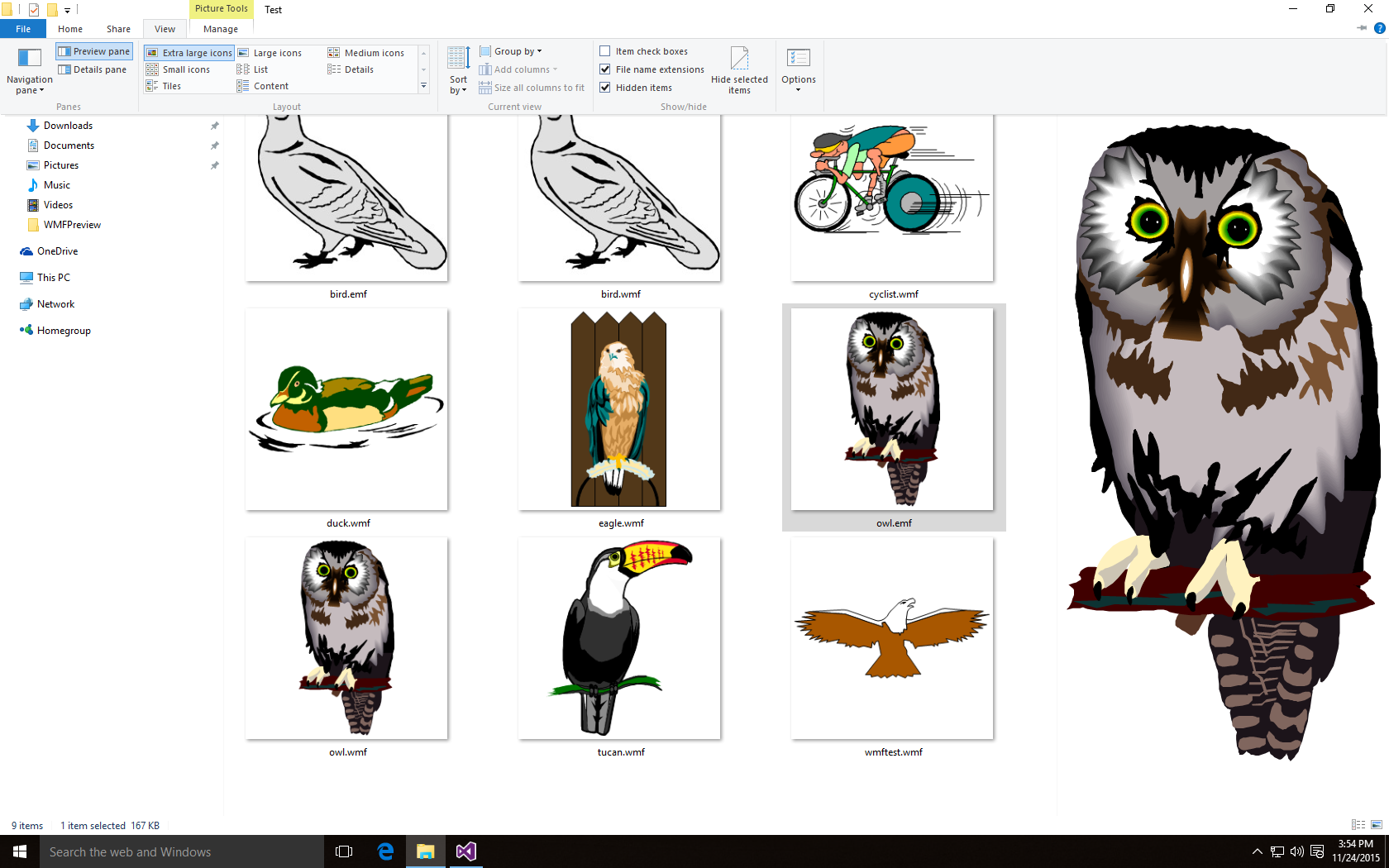This screenshot has width=1389, height=868.
Task: Uncheck Hidden items checkbox
Action: coord(605,88)
